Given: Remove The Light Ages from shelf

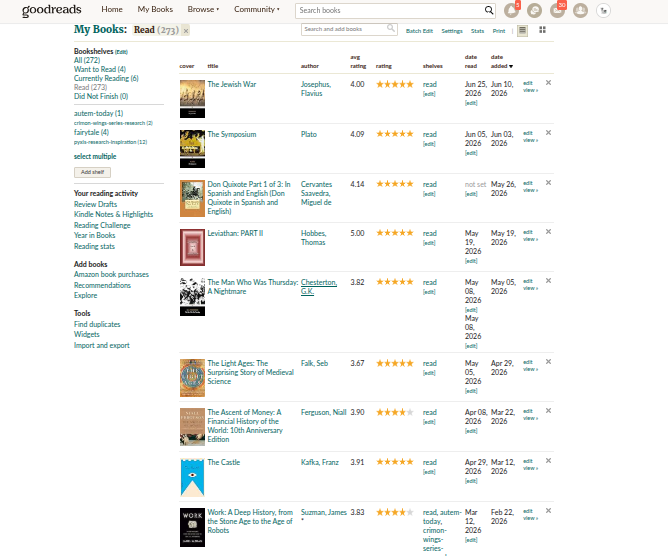Looking at the screenshot, I should (548, 361).
